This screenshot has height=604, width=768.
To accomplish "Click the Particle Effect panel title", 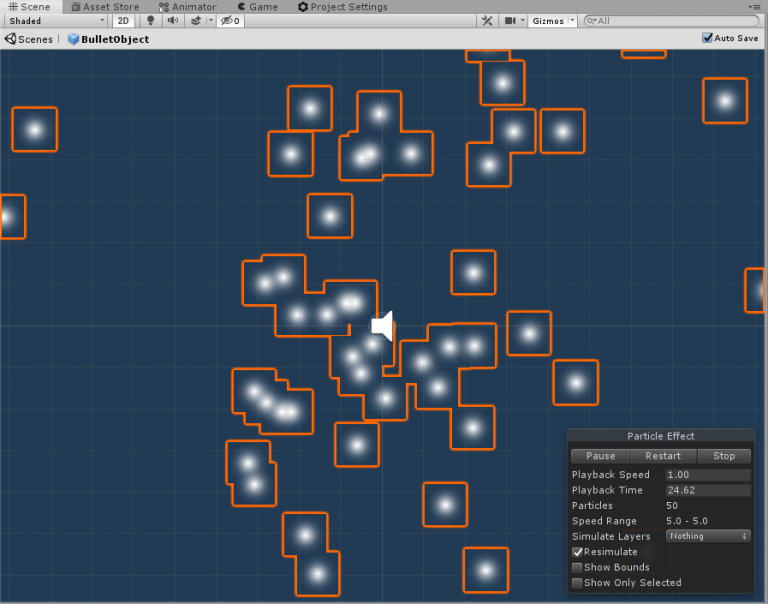I will point(661,436).
